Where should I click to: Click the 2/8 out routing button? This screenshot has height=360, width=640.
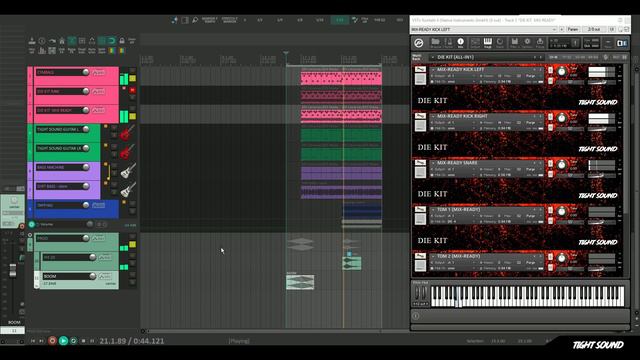(x=594, y=29)
